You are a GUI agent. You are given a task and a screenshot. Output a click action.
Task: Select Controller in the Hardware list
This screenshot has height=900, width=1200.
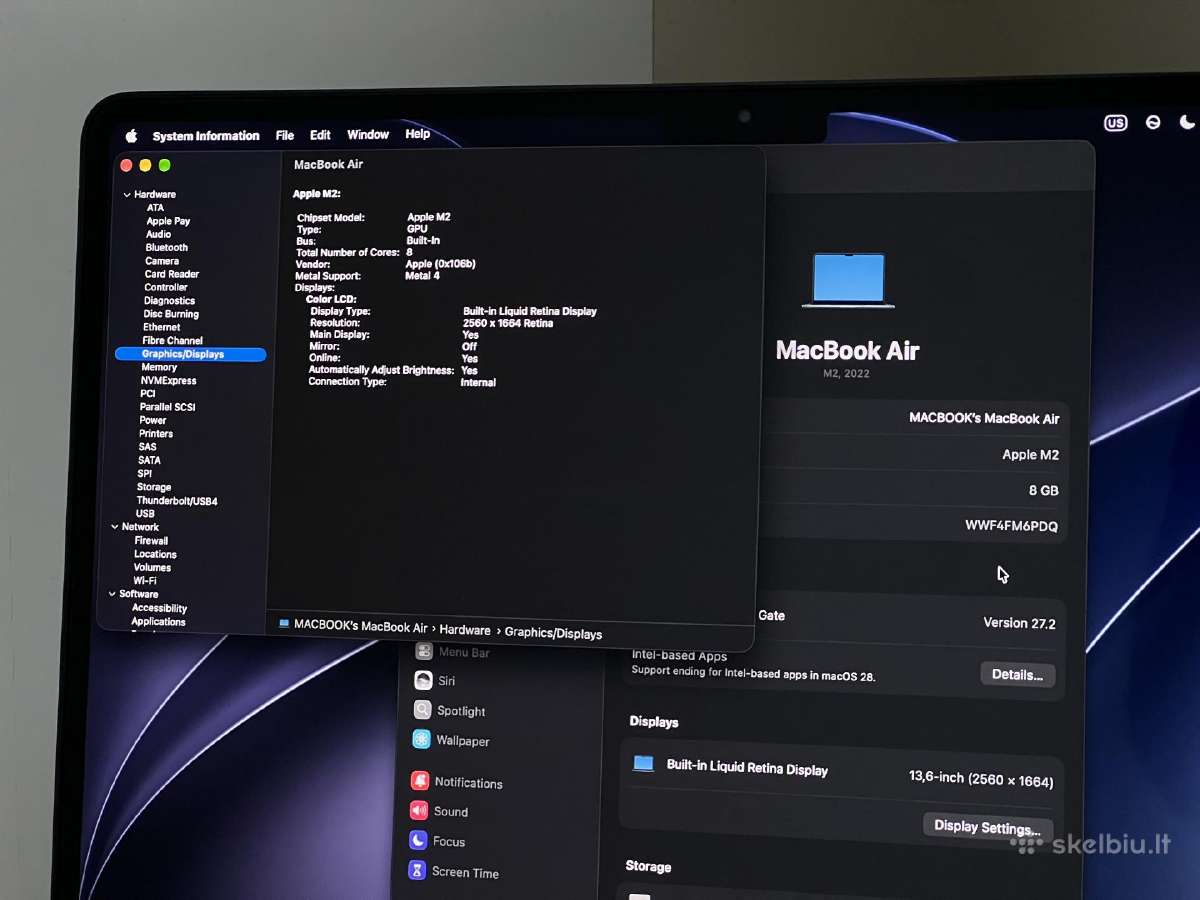166,287
